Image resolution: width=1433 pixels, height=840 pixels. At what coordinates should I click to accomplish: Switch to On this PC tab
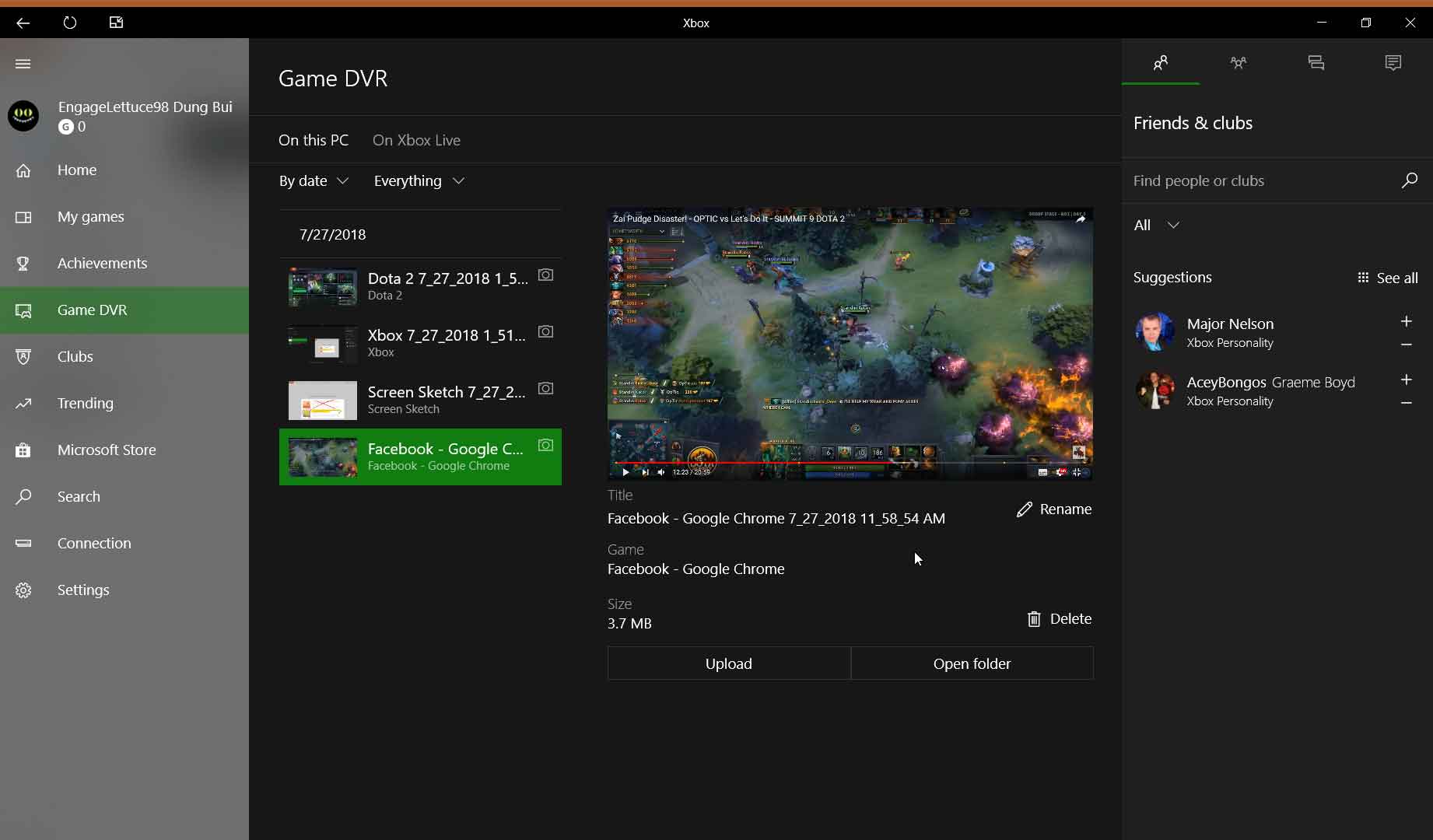[314, 140]
